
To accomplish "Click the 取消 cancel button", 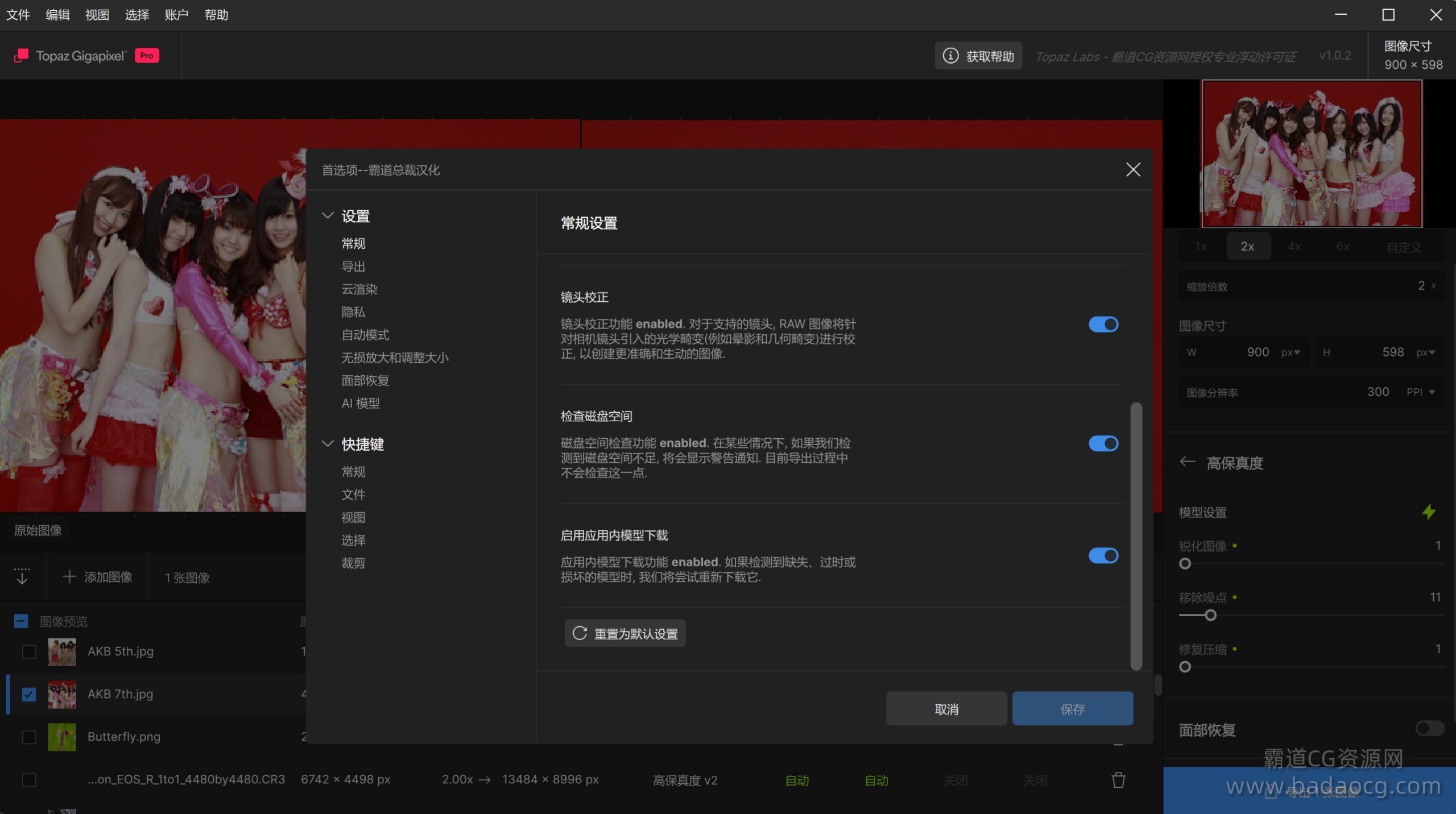I will tap(946, 709).
